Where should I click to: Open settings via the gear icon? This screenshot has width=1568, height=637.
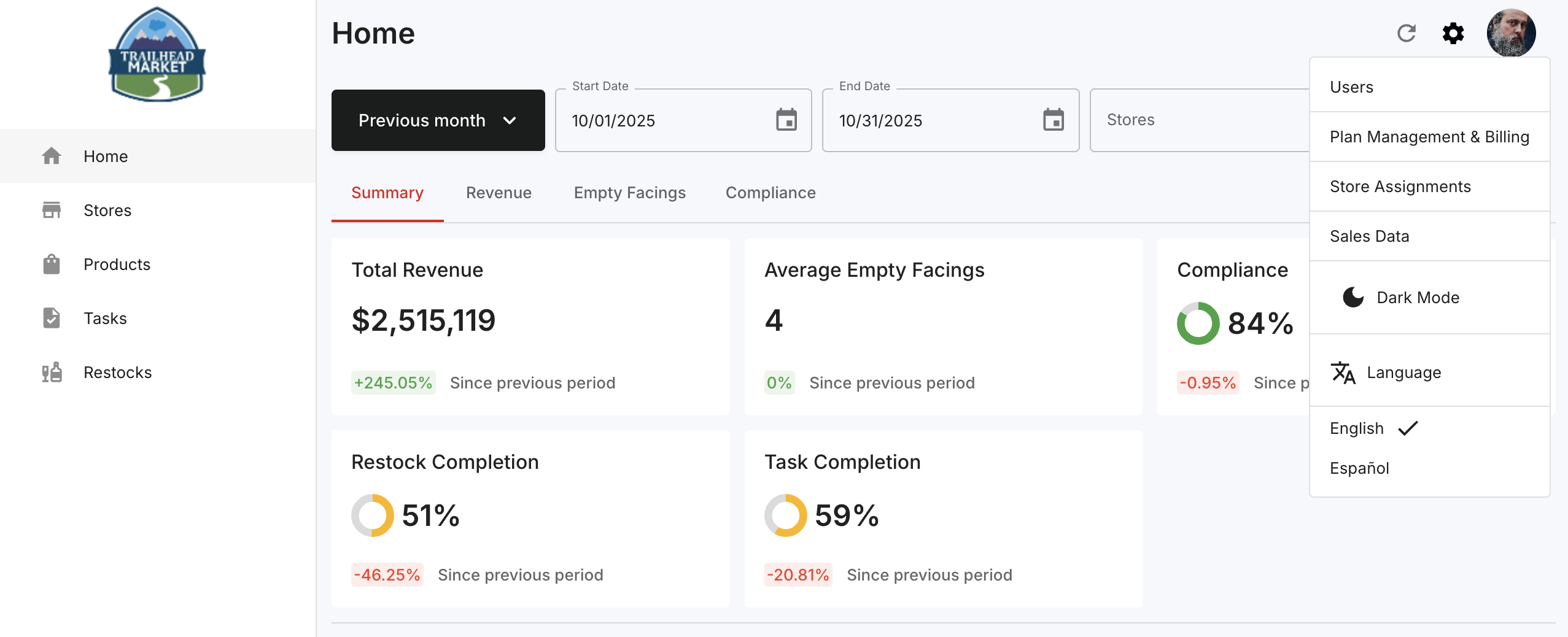click(x=1453, y=33)
